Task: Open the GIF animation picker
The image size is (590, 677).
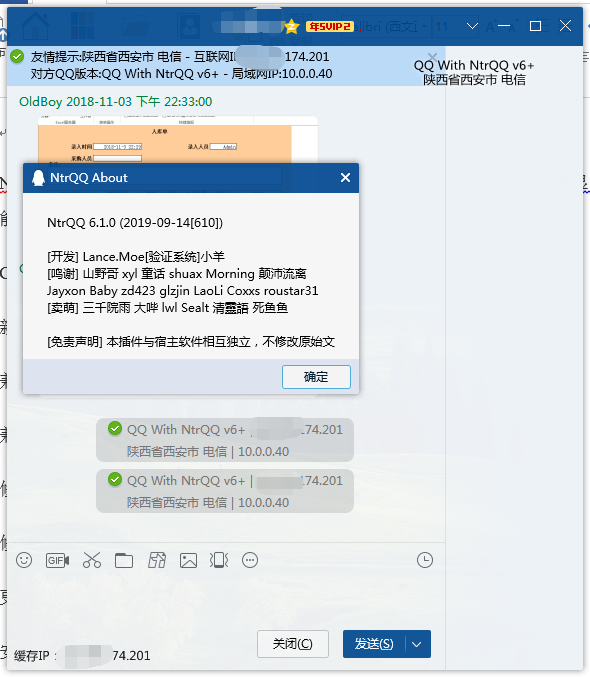Action: click(57, 560)
